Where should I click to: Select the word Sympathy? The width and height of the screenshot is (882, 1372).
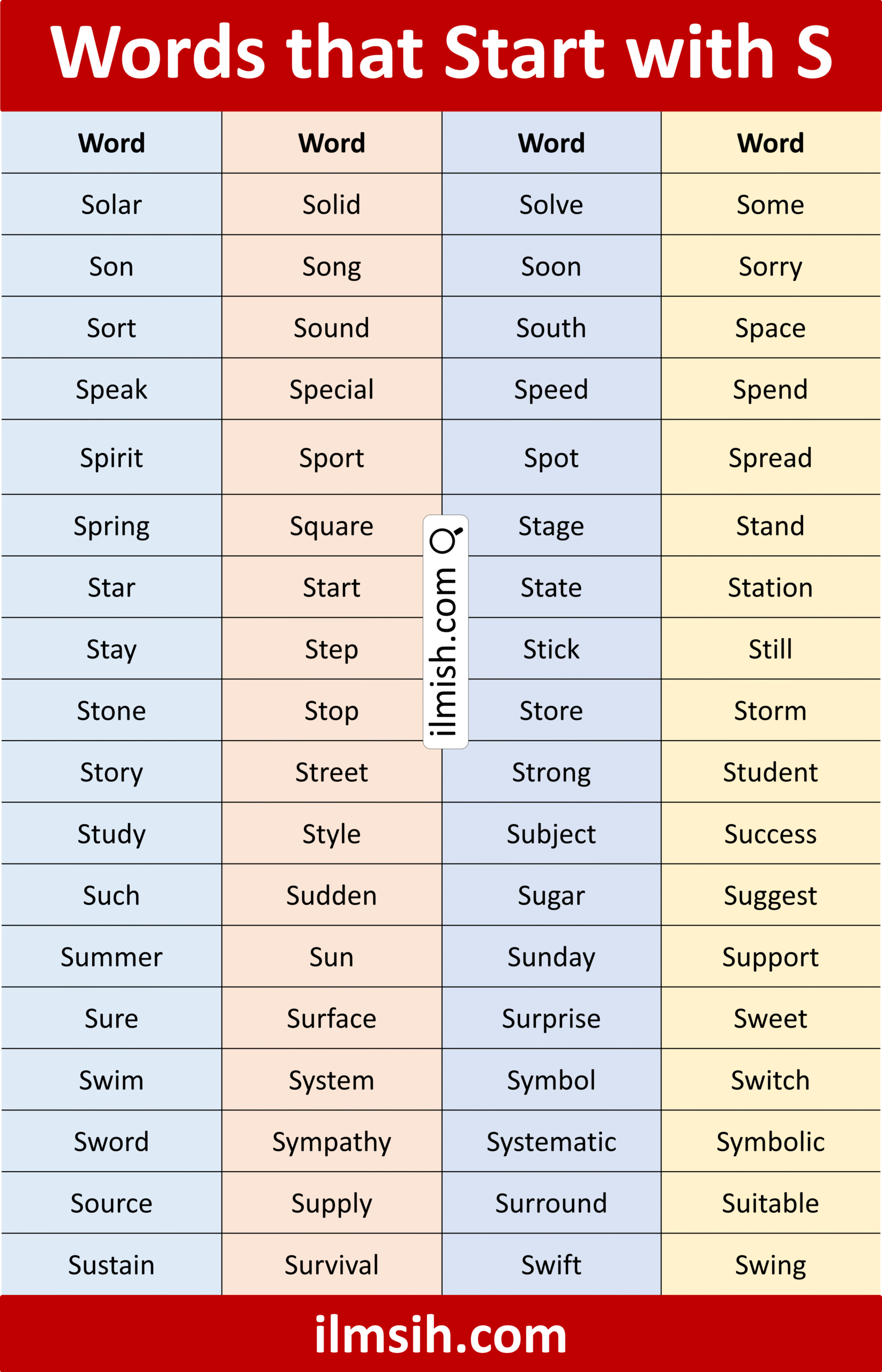point(332,1142)
